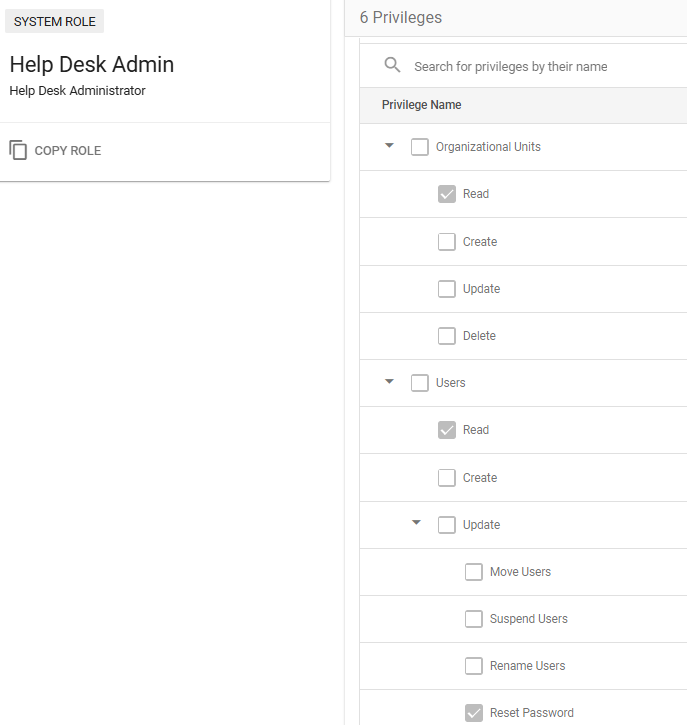Screen dimensions: 687x725
Task: Check the Create privilege under Users
Action: click(447, 478)
